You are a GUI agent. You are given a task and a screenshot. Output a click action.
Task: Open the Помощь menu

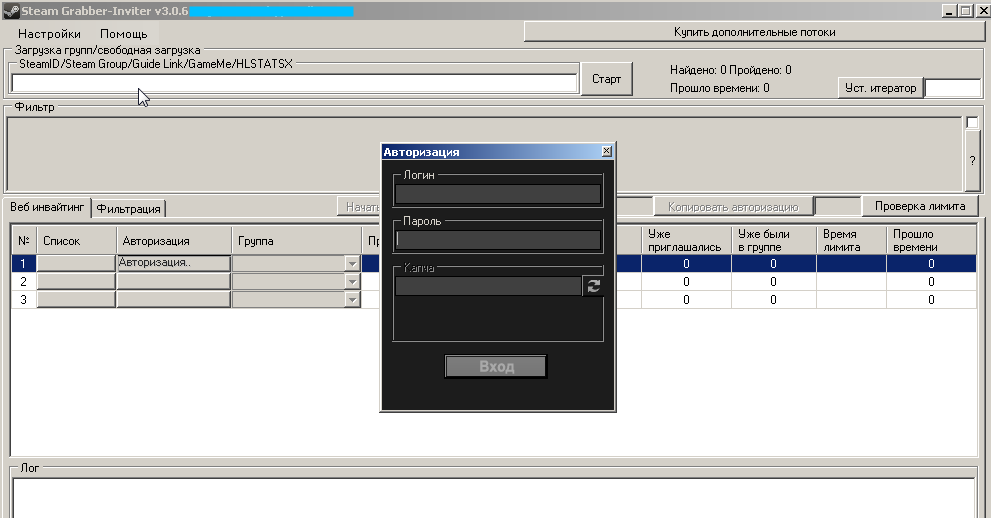[x=123, y=34]
